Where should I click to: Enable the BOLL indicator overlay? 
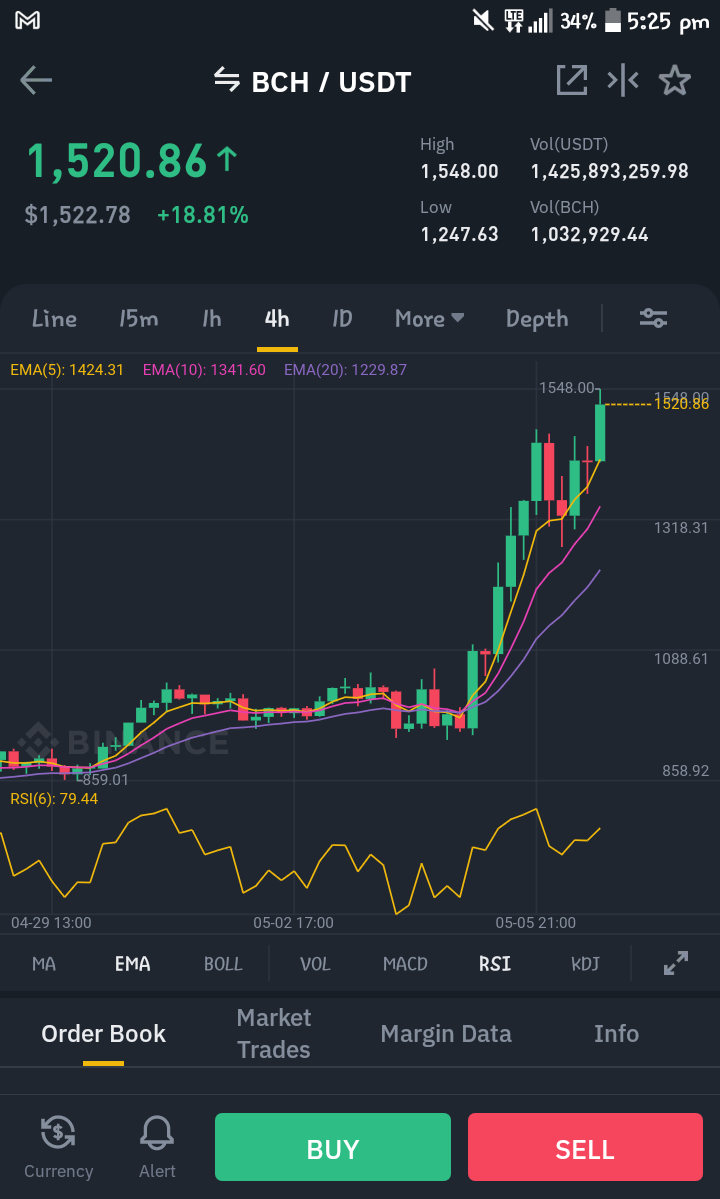pos(223,963)
